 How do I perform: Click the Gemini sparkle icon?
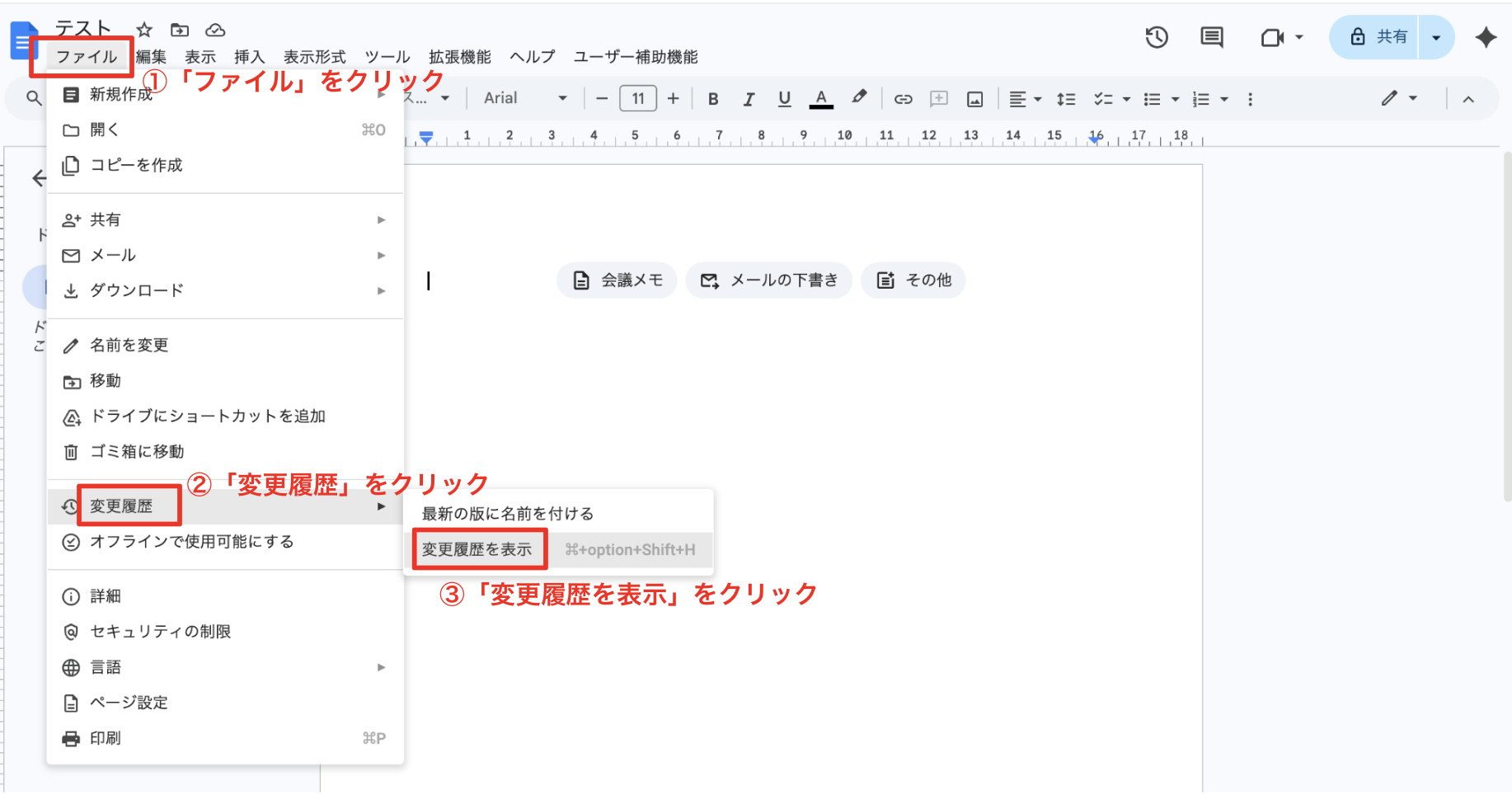click(1486, 37)
